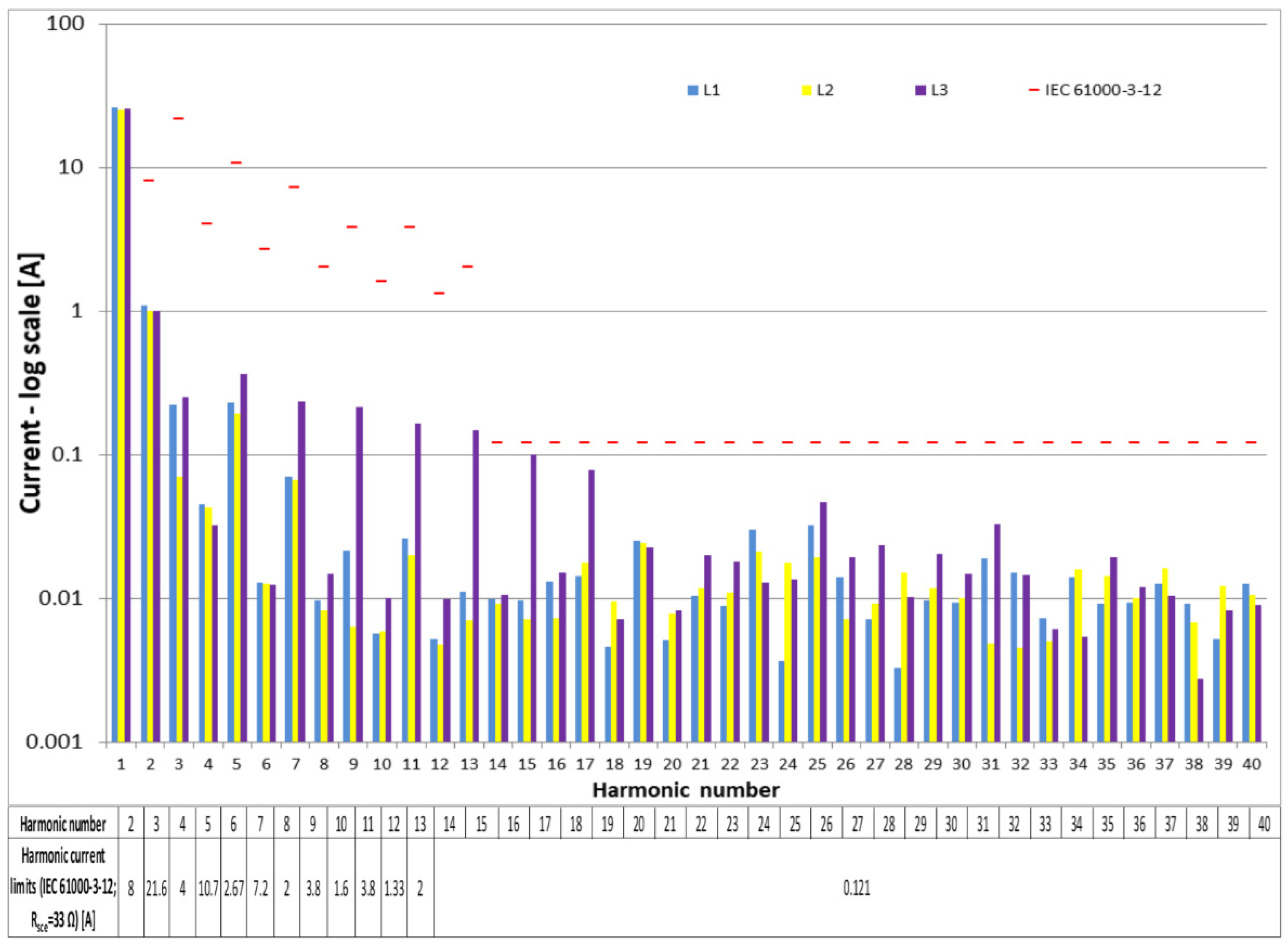This screenshot has width=1288, height=946.
Task: Click the yellow L2 legend swatch
Action: 807,90
